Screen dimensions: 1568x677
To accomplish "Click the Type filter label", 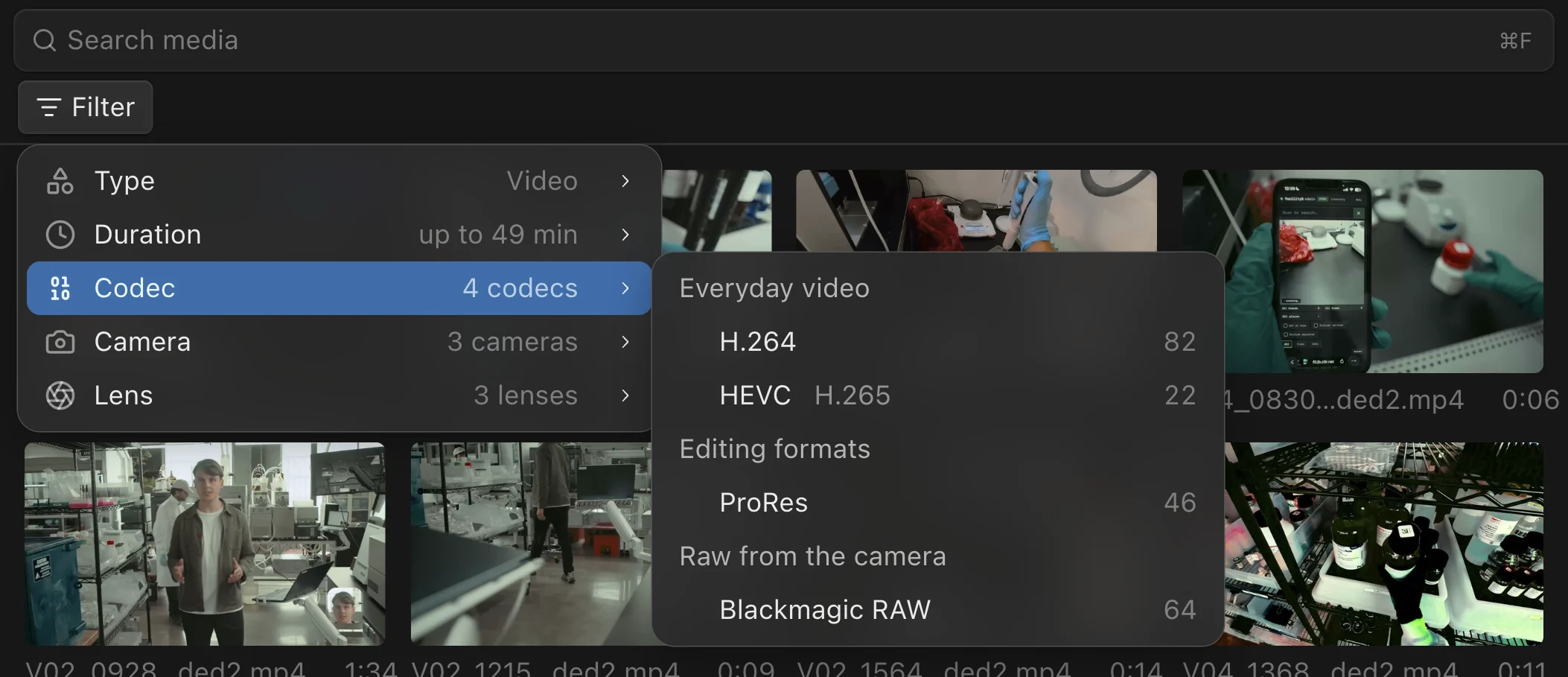I will coord(124,182).
